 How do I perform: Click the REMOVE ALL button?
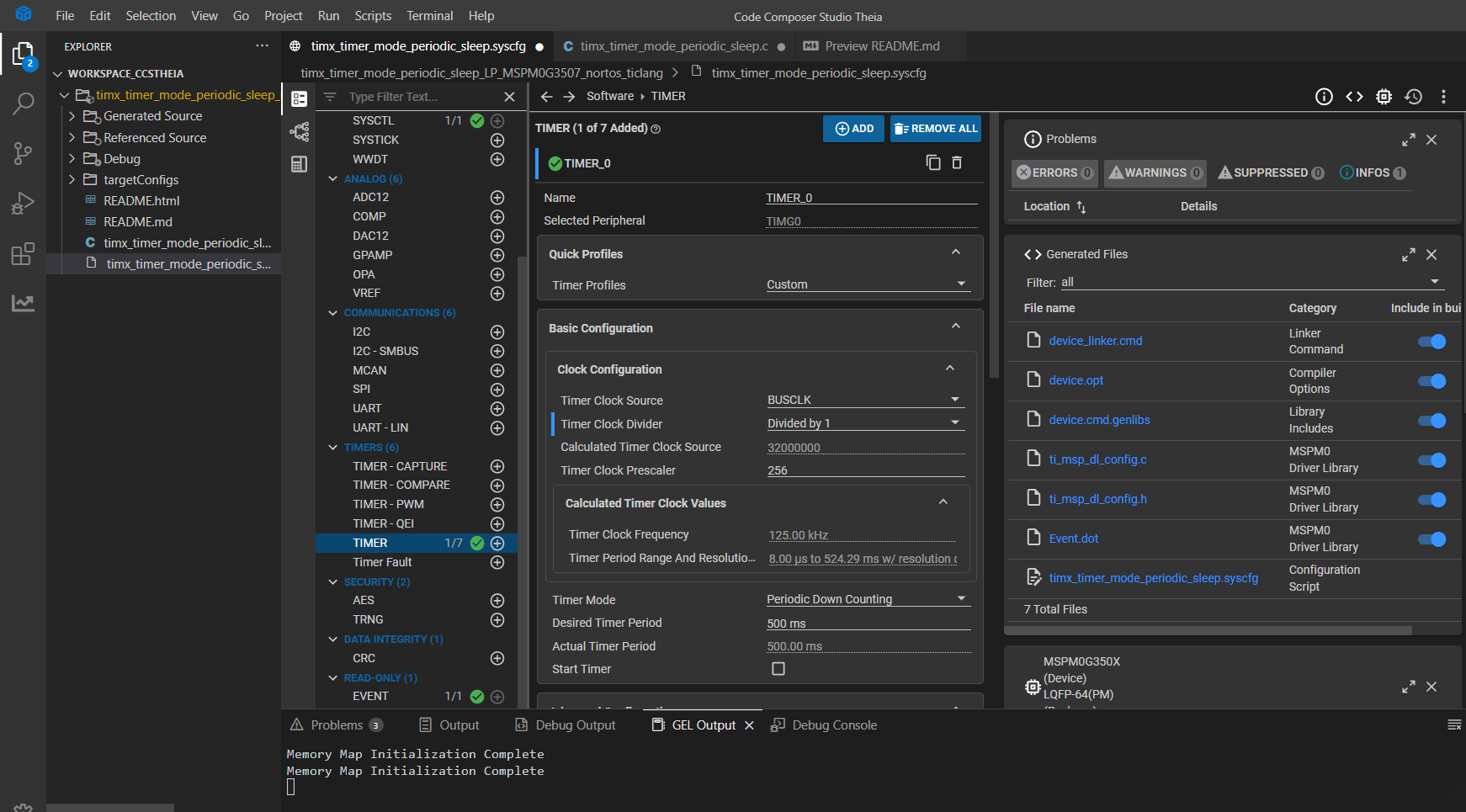point(936,129)
